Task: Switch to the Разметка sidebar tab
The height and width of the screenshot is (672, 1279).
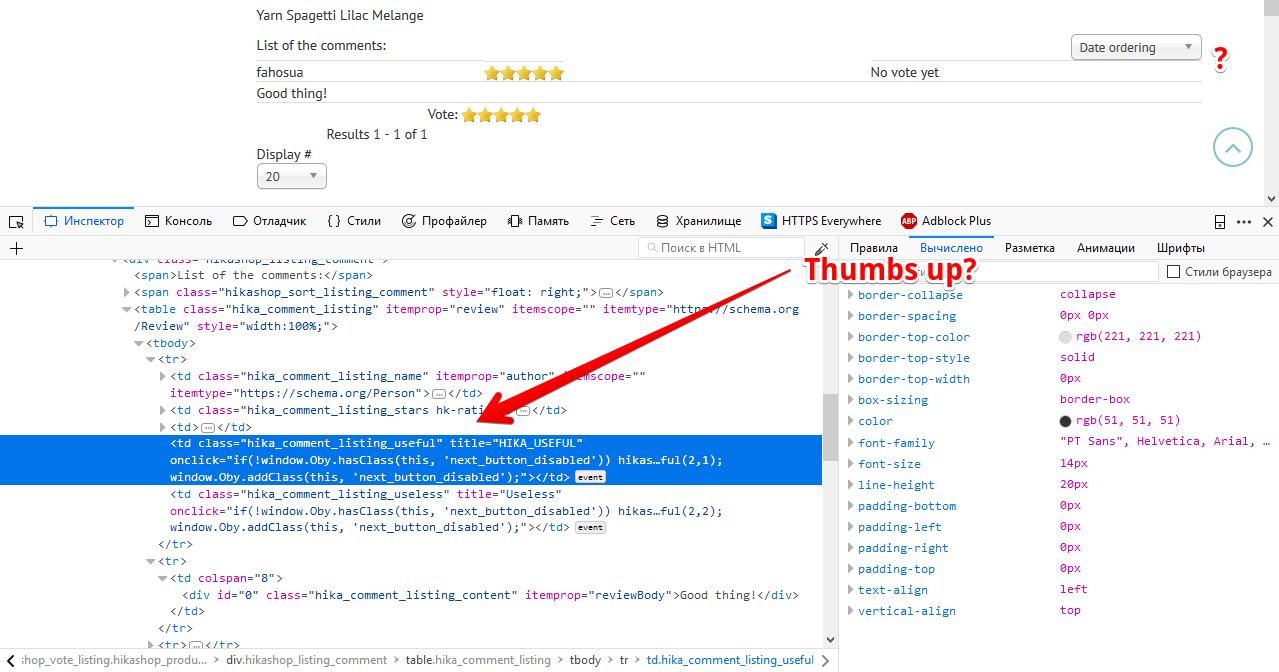Action: click(1030, 248)
